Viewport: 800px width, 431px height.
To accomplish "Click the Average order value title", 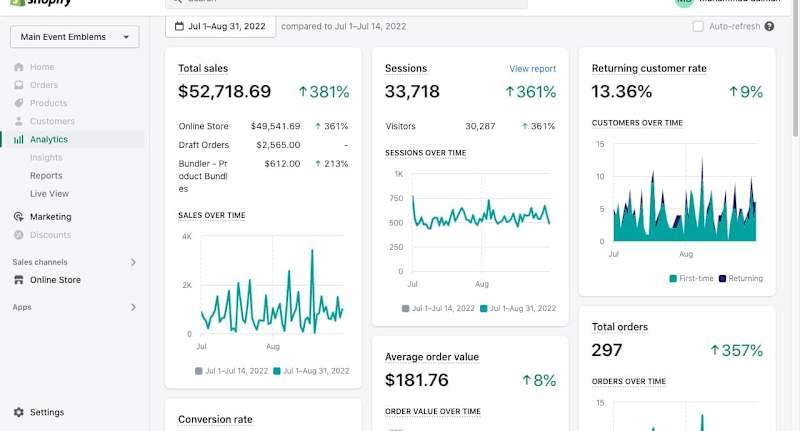I will point(432,357).
